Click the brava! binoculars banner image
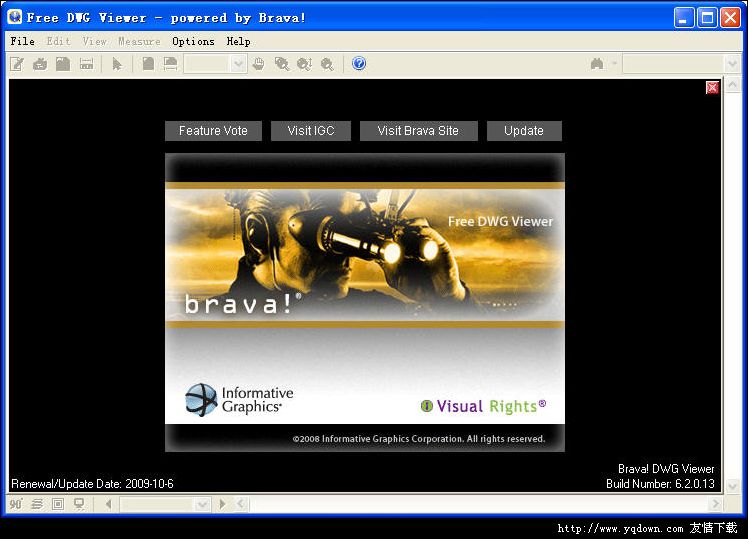This screenshot has width=748, height=539. 365,255
